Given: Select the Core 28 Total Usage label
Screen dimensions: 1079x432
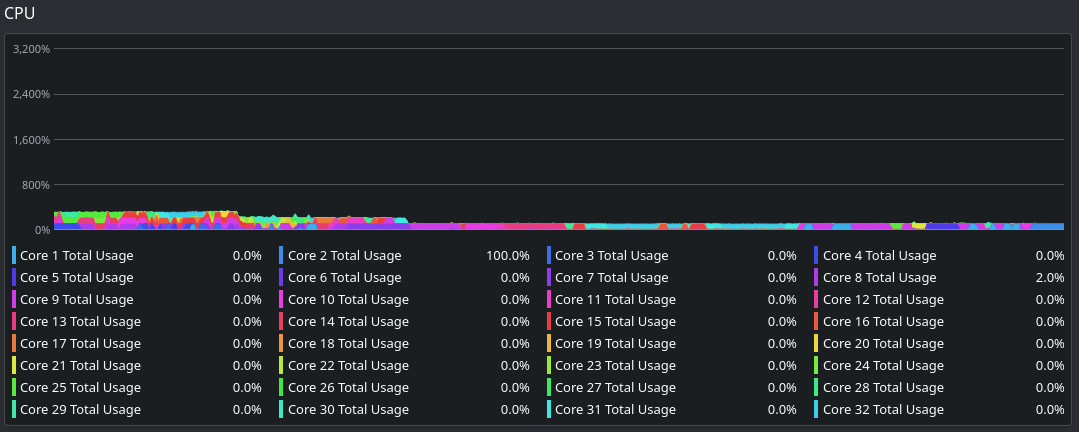Looking at the screenshot, I should click(x=884, y=387).
